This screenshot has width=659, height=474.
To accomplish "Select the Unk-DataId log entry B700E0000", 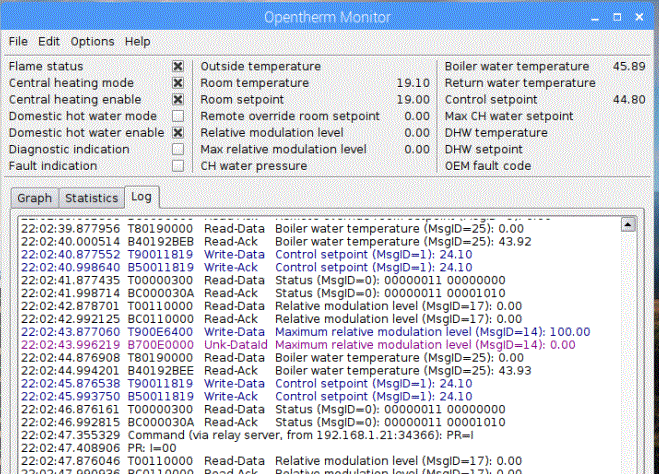I will (298, 345).
